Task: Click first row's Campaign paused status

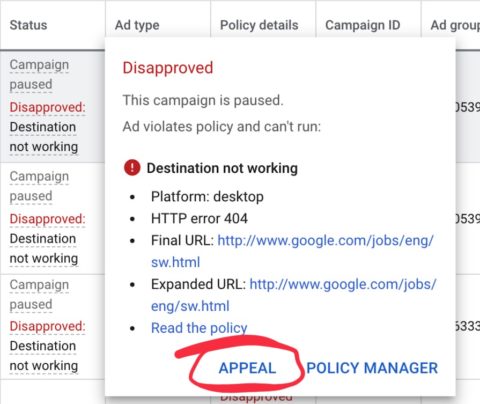Action: point(39,74)
